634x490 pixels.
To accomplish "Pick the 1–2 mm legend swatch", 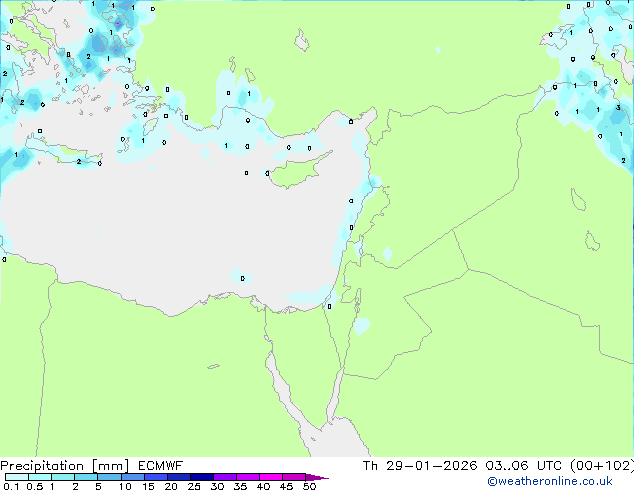I will click(x=63, y=477).
